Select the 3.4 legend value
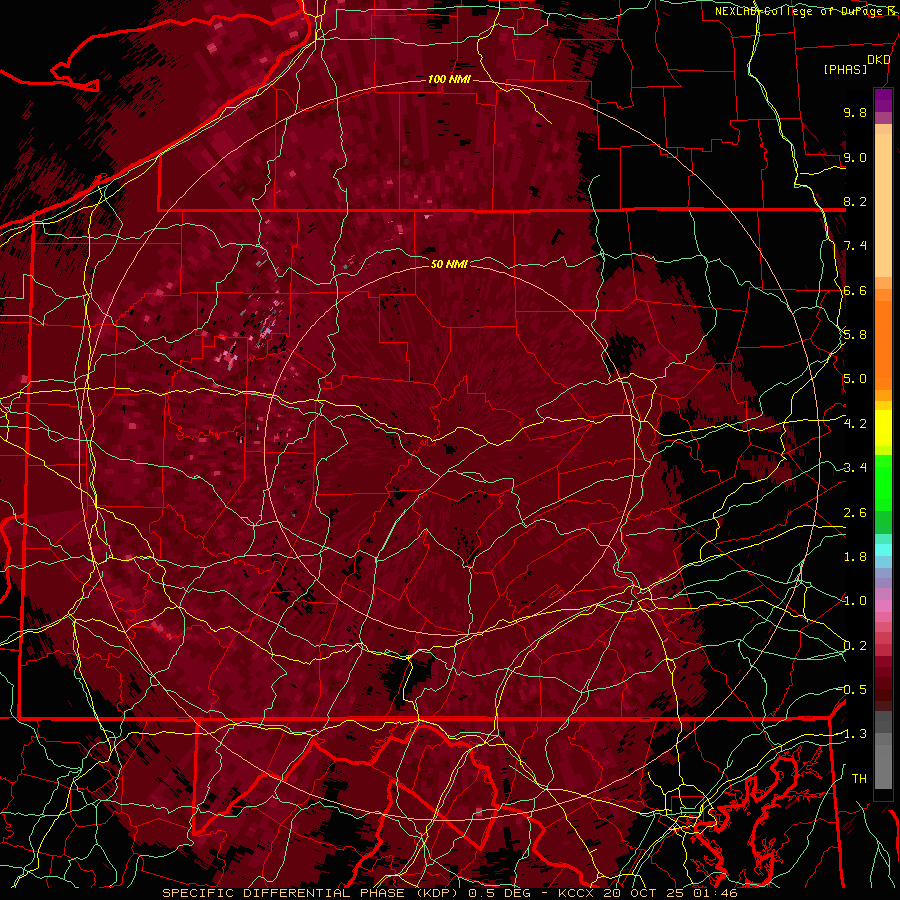The image size is (900, 900). [855, 468]
